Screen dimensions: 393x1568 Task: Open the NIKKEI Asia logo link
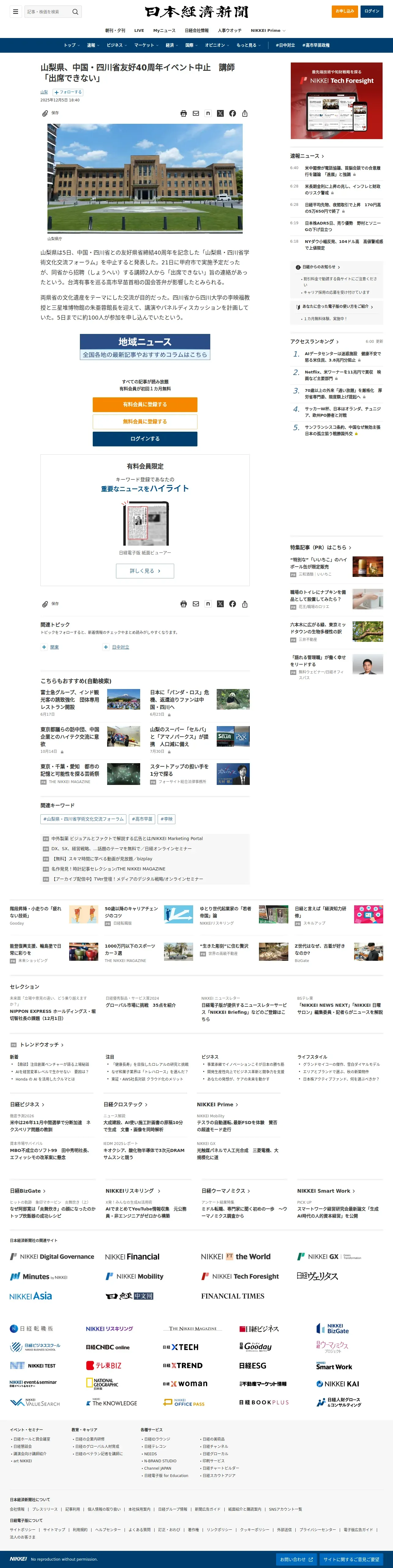pyautogui.click(x=31, y=1296)
